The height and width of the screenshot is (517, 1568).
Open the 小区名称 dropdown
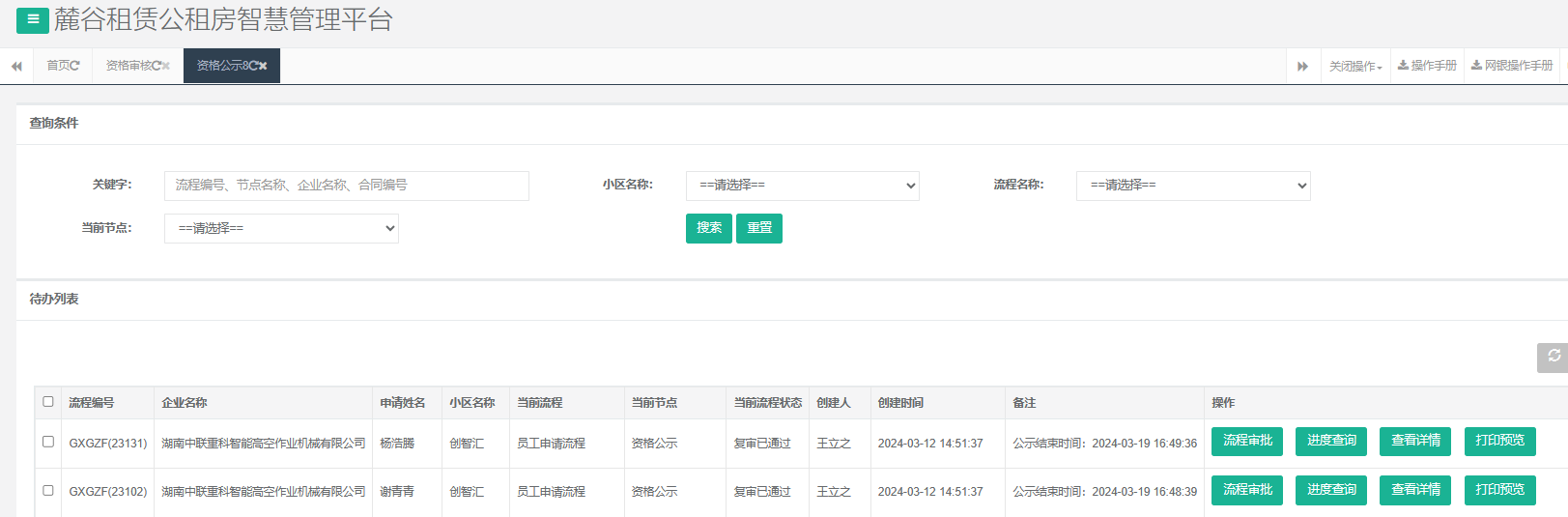click(802, 186)
